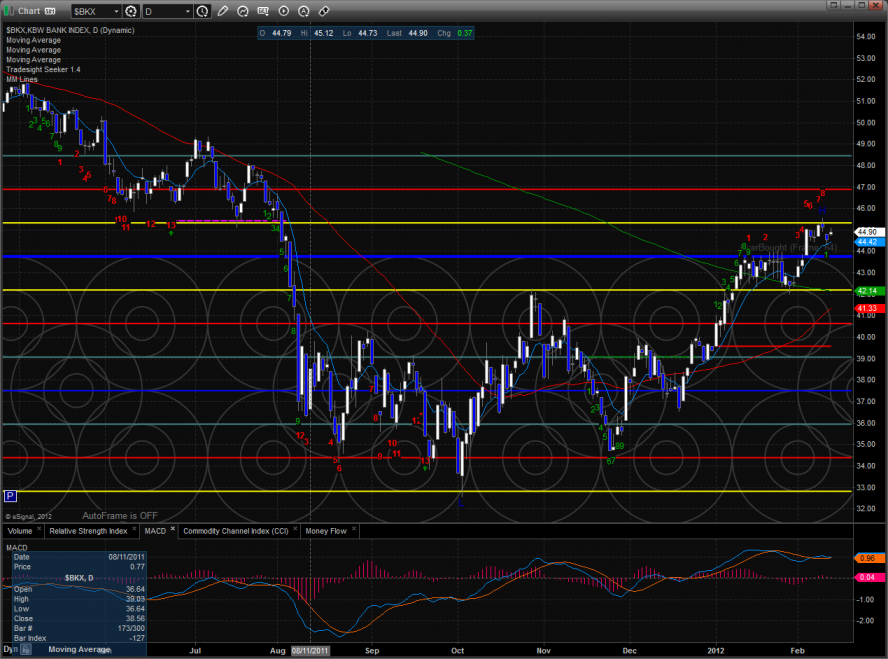
Task: Close the Money Flow tab
Action: (x=354, y=529)
